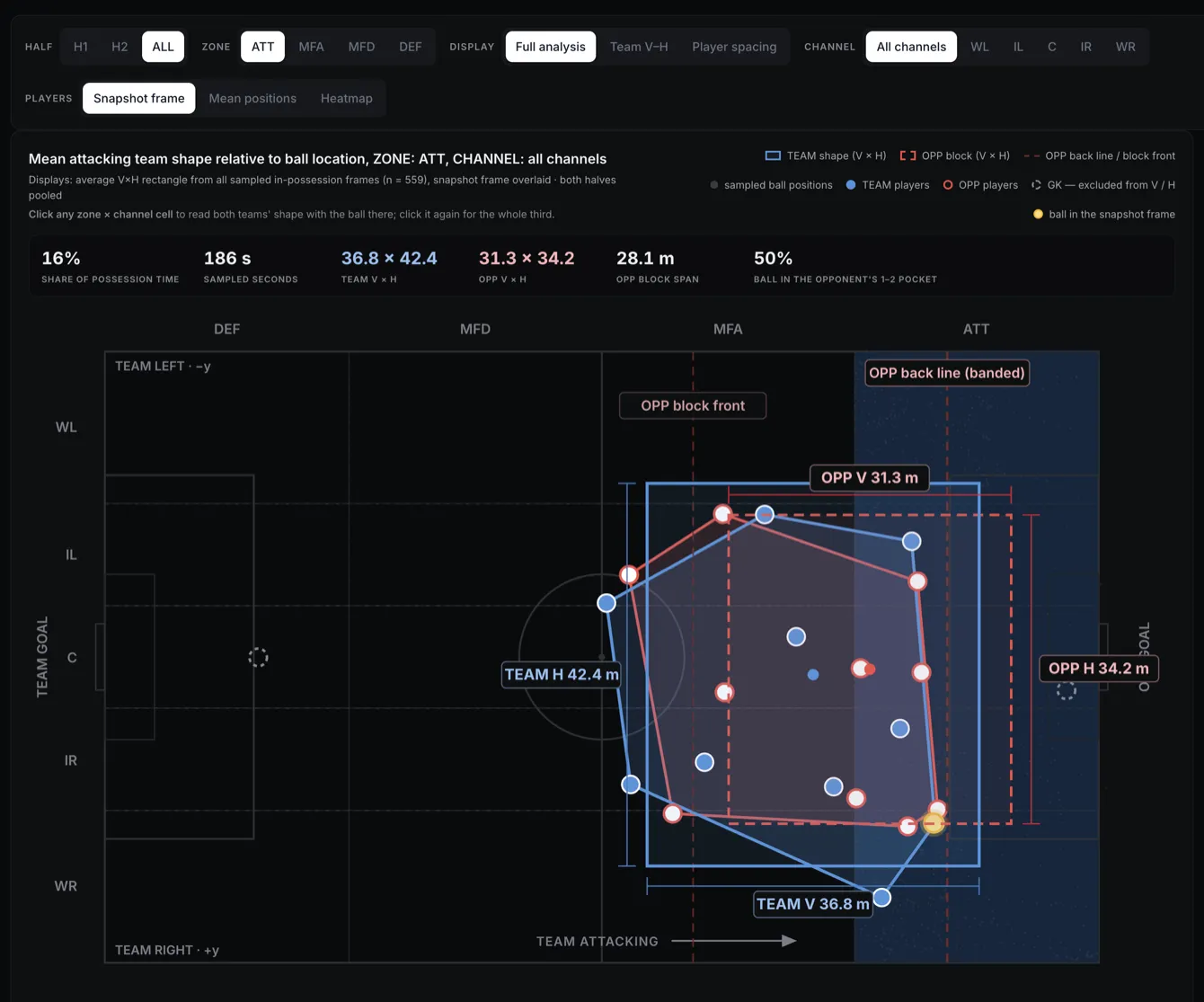Select the H1 half filter
The width and height of the screenshot is (1204, 1002).
click(x=81, y=47)
